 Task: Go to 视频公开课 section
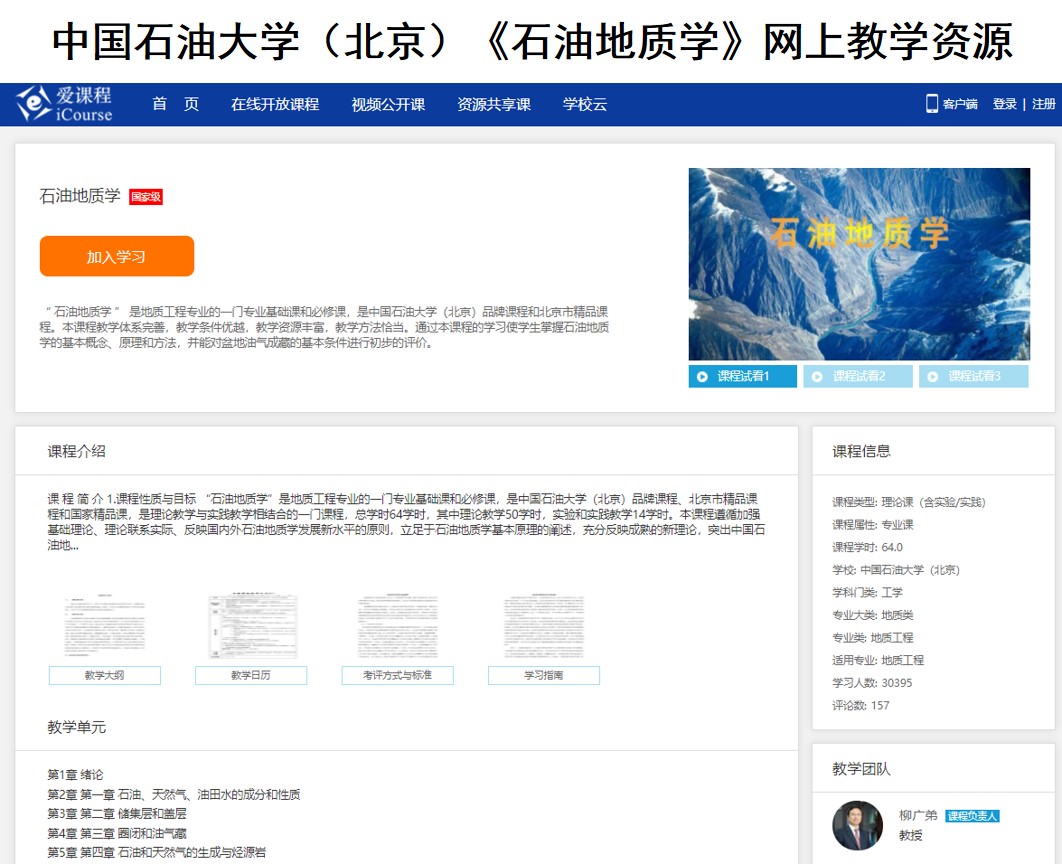tap(388, 104)
